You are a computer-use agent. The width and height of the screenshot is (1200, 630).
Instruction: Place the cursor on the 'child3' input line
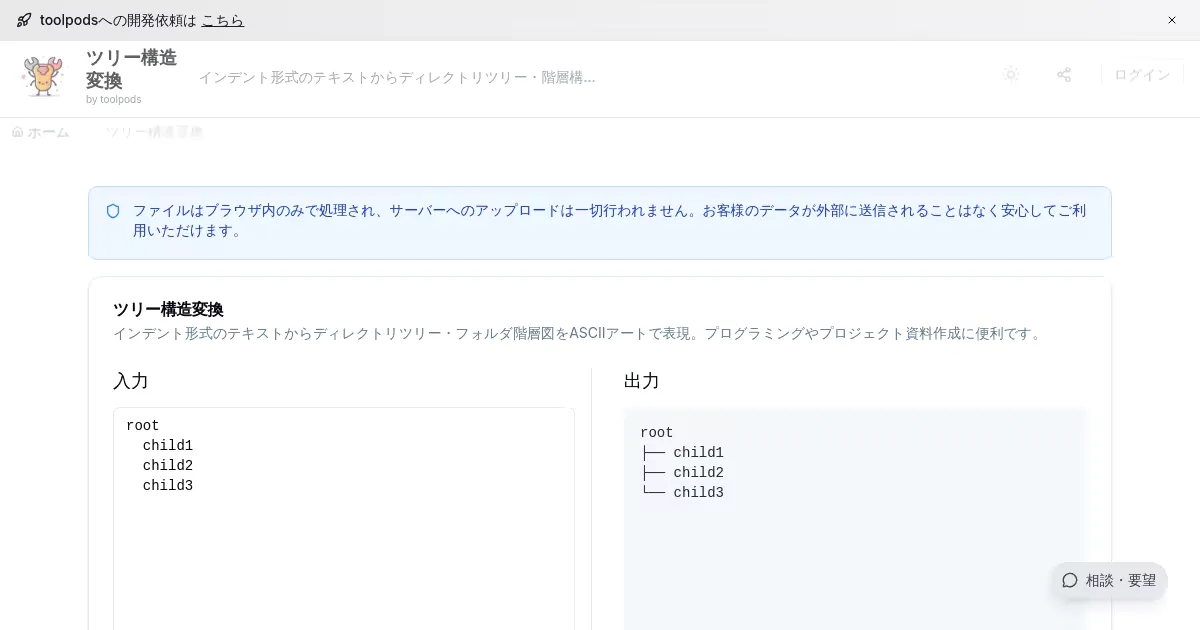[x=168, y=486]
